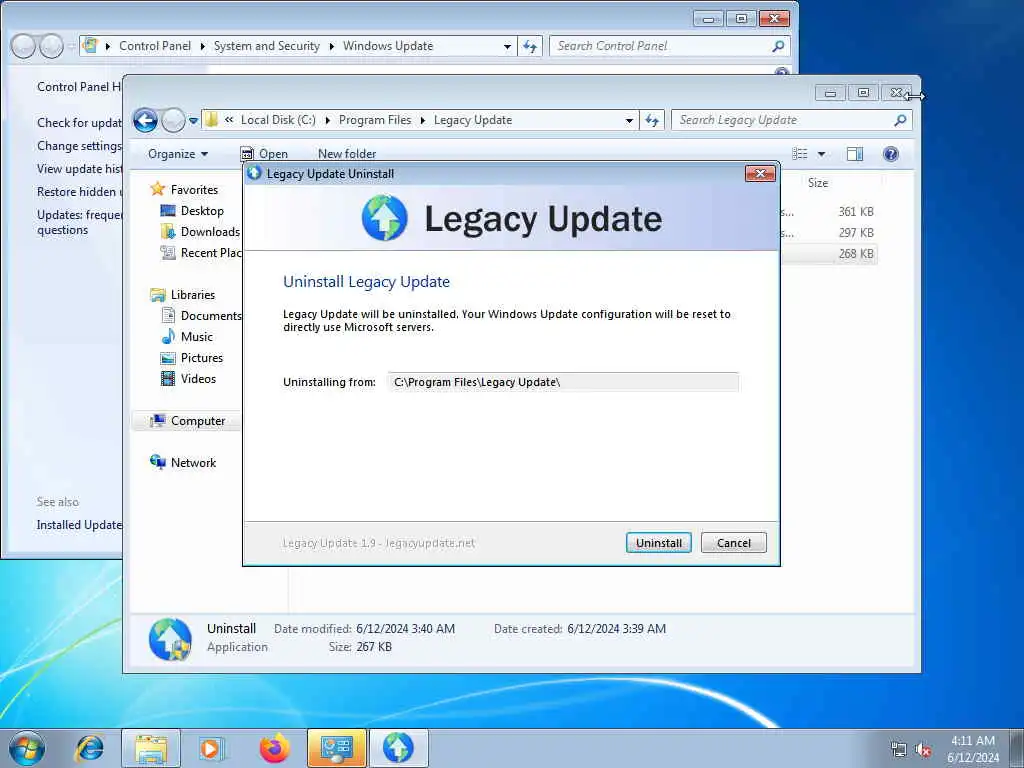Select Favorites in the navigation pane
The height and width of the screenshot is (768, 1024).
194,189
